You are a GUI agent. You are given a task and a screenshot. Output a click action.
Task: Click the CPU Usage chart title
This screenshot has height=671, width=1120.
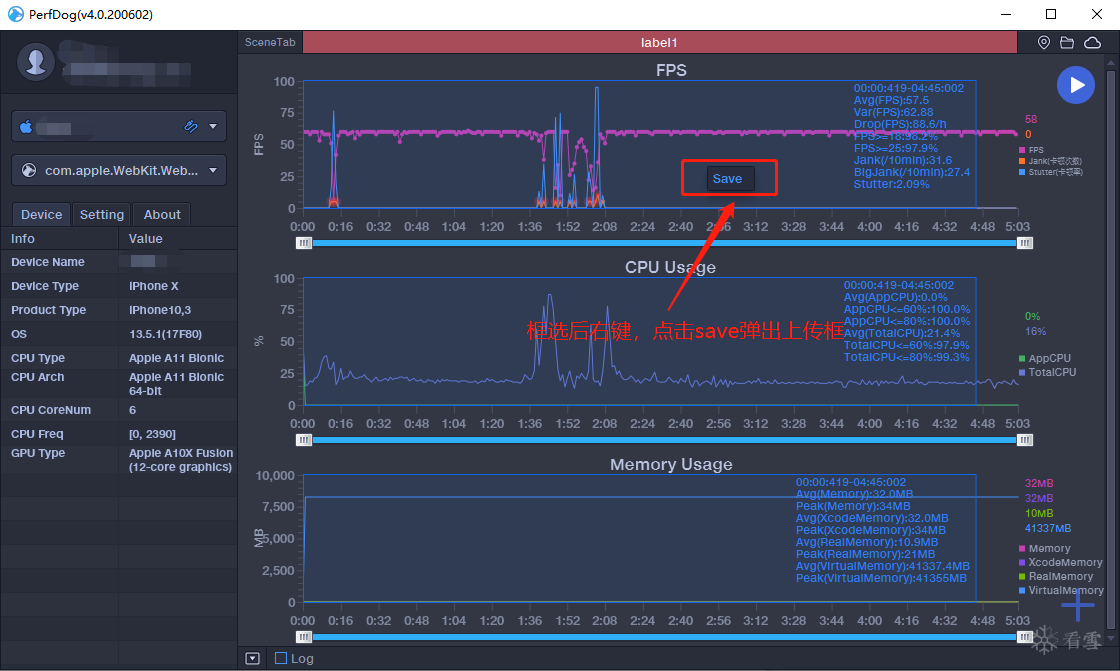(x=670, y=267)
